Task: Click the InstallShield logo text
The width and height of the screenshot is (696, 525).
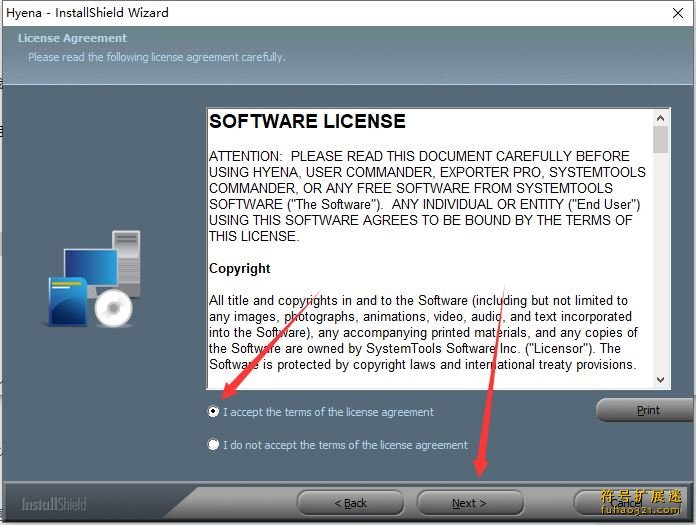Action: point(54,505)
